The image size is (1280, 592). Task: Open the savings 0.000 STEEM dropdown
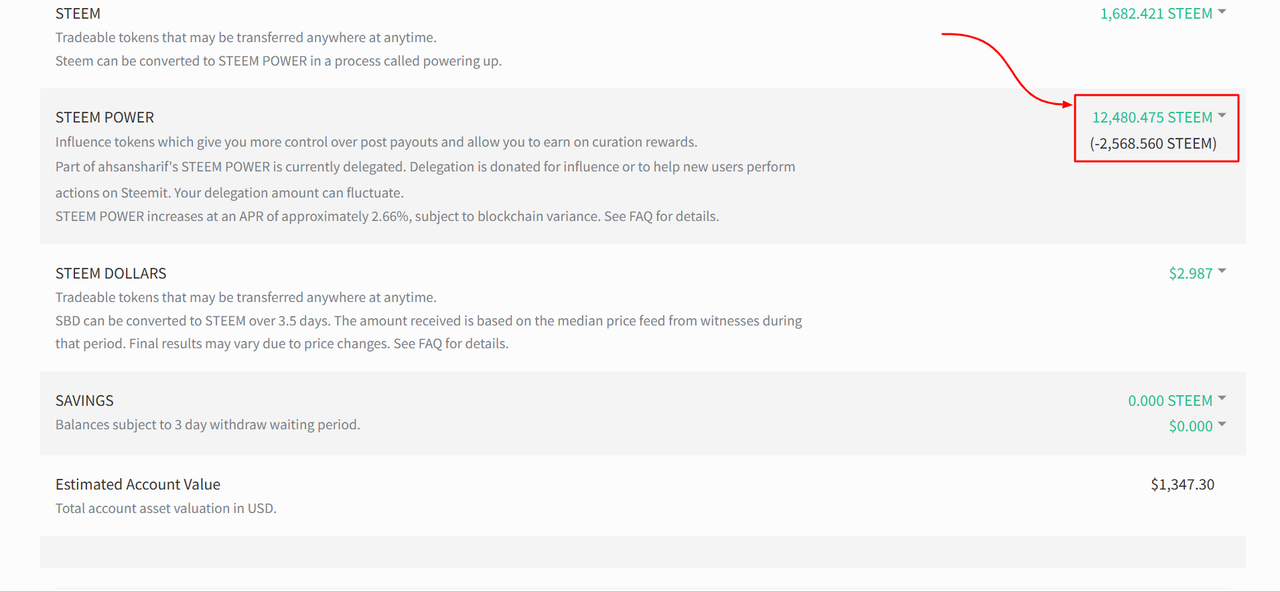click(1170, 400)
